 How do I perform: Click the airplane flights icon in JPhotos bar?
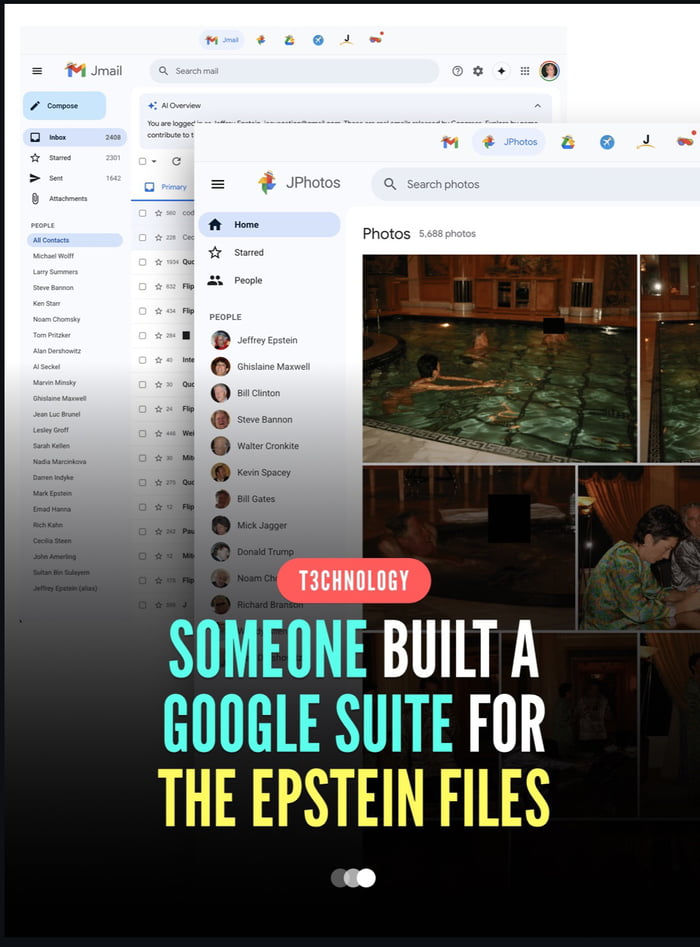(607, 142)
